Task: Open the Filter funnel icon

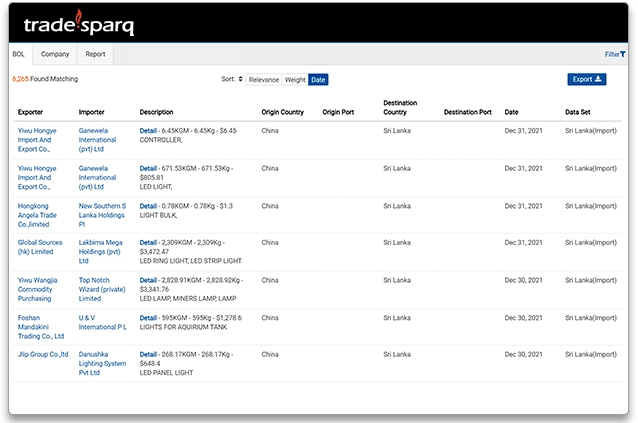Action: click(x=623, y=54)
